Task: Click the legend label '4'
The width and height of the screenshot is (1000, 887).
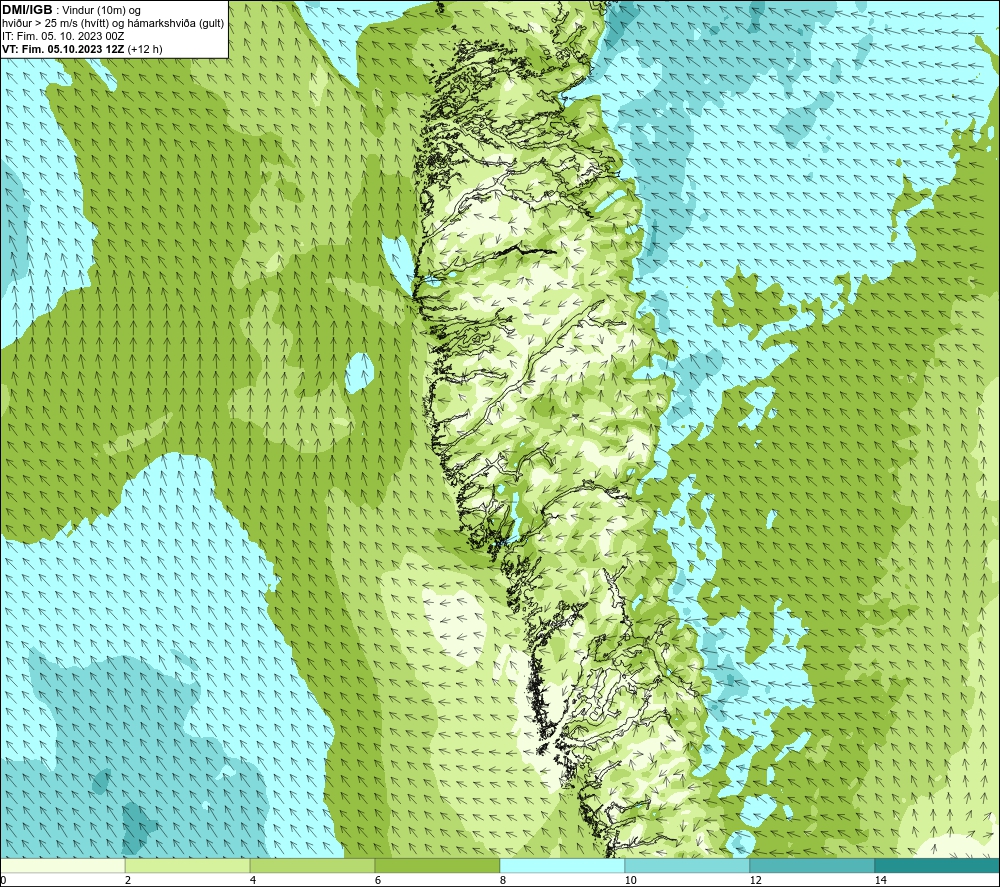Action: pos(253,880)
